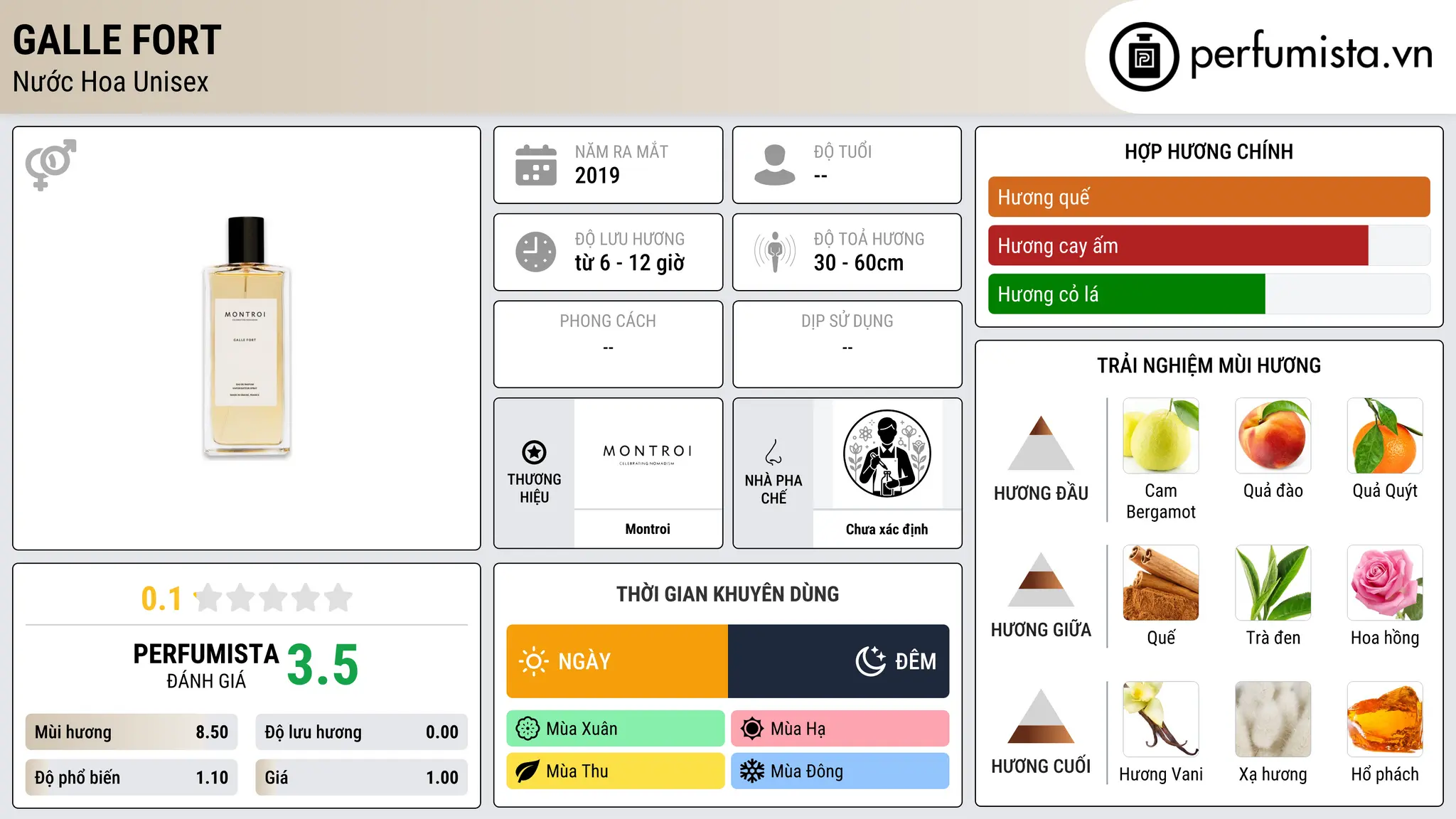Click the moon icon in the Đêm bar
This screenshot has width=1456, height=819.
pos(871,661)
